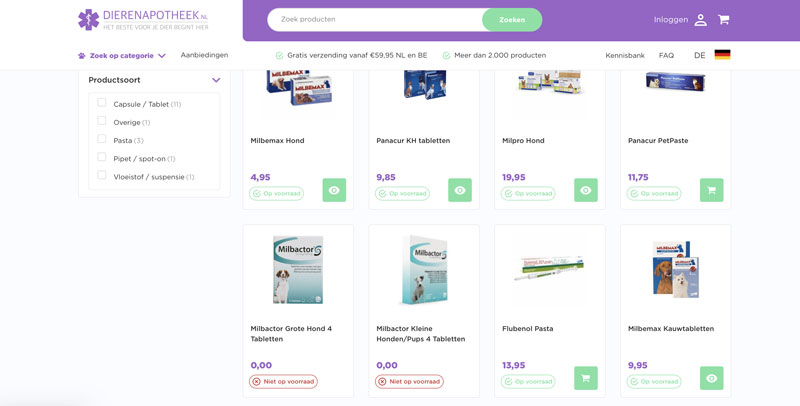The height and width of the screenshot is (406, 800).
Task: Open the Aanbiedingen menu item
Action: pyautogui.click(x=205, y=55)
